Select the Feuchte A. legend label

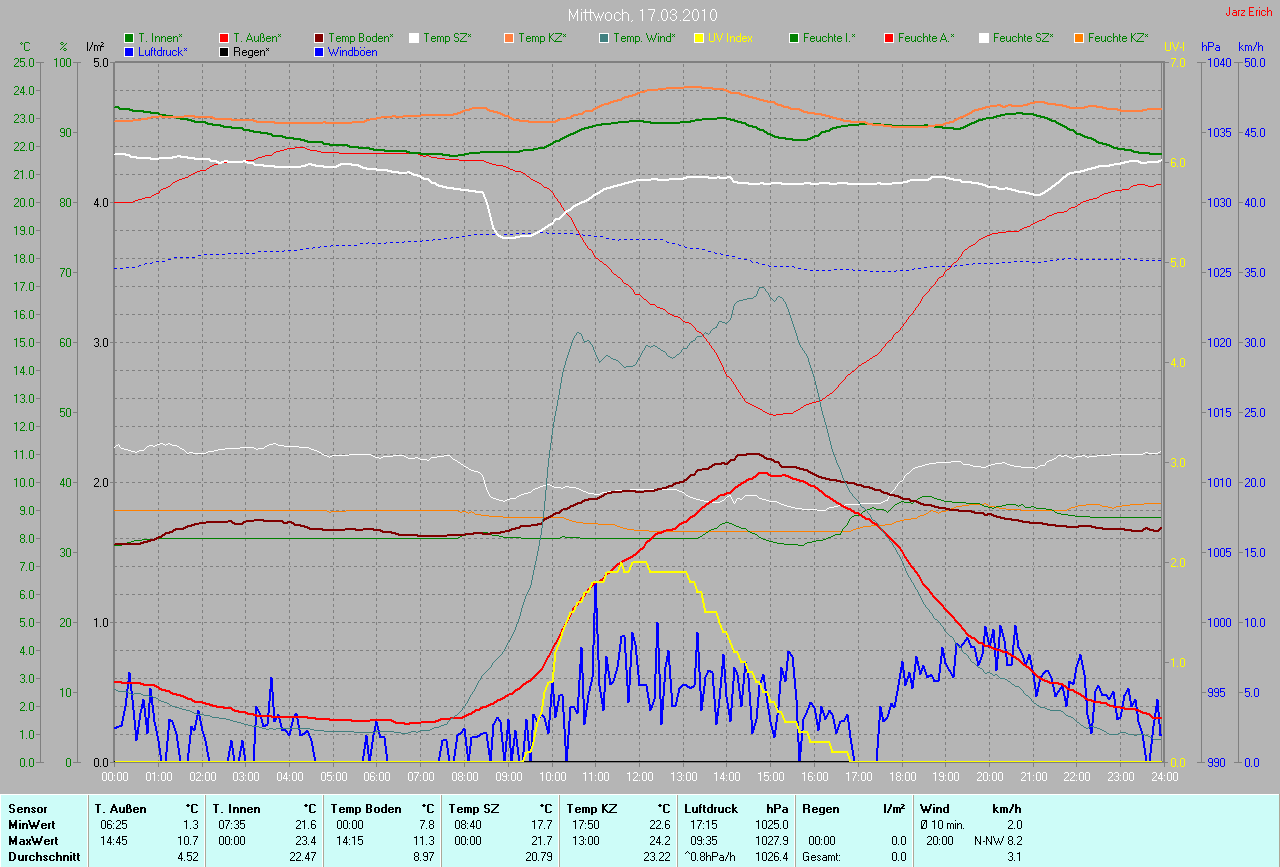tap(925, 38)
